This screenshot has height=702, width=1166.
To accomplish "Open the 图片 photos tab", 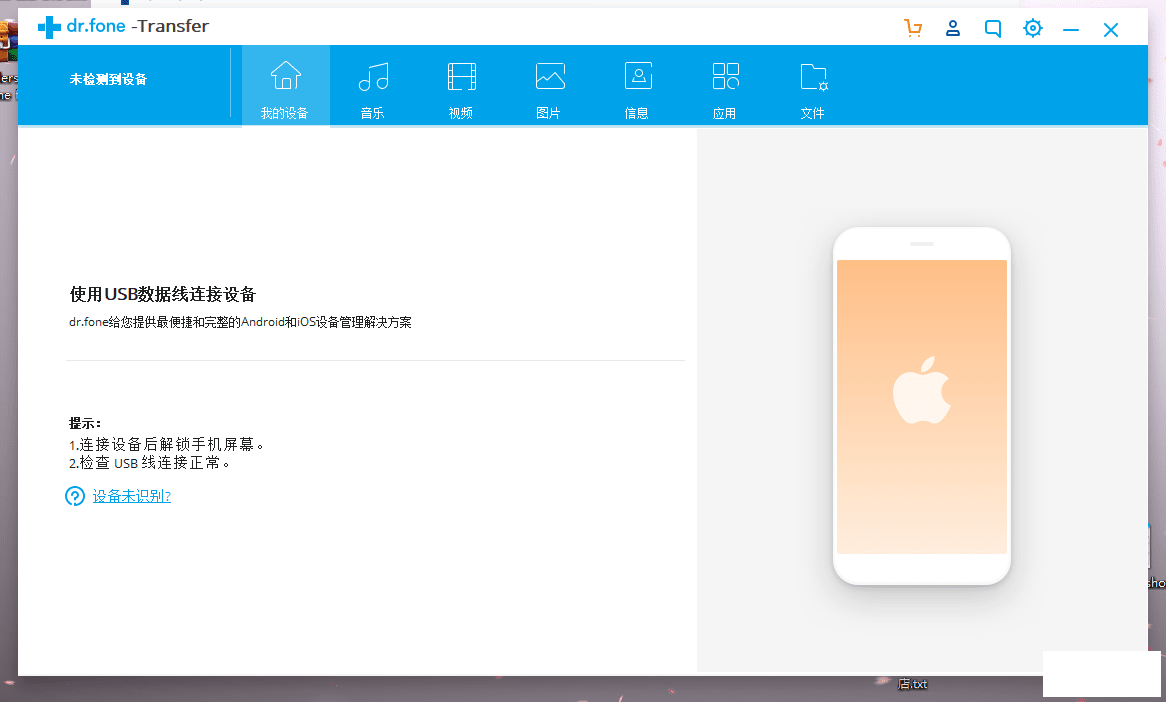I will coord(549,86).
